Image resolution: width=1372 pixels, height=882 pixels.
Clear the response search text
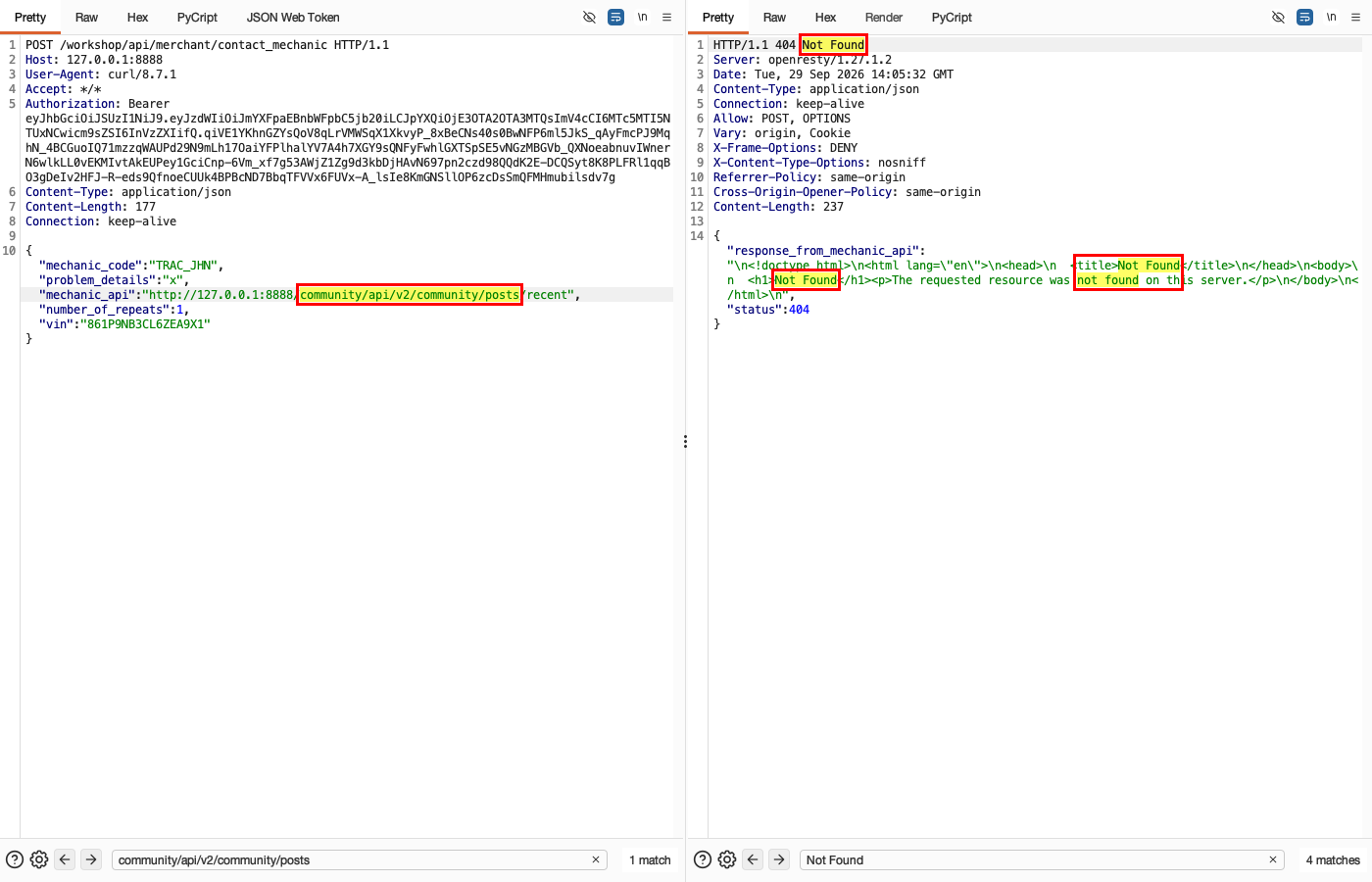click(x=1273, y=859)
